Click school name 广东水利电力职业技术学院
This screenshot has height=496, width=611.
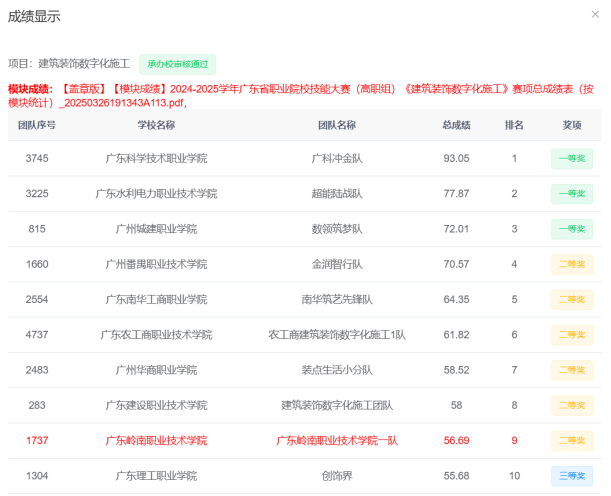[156, 194]
